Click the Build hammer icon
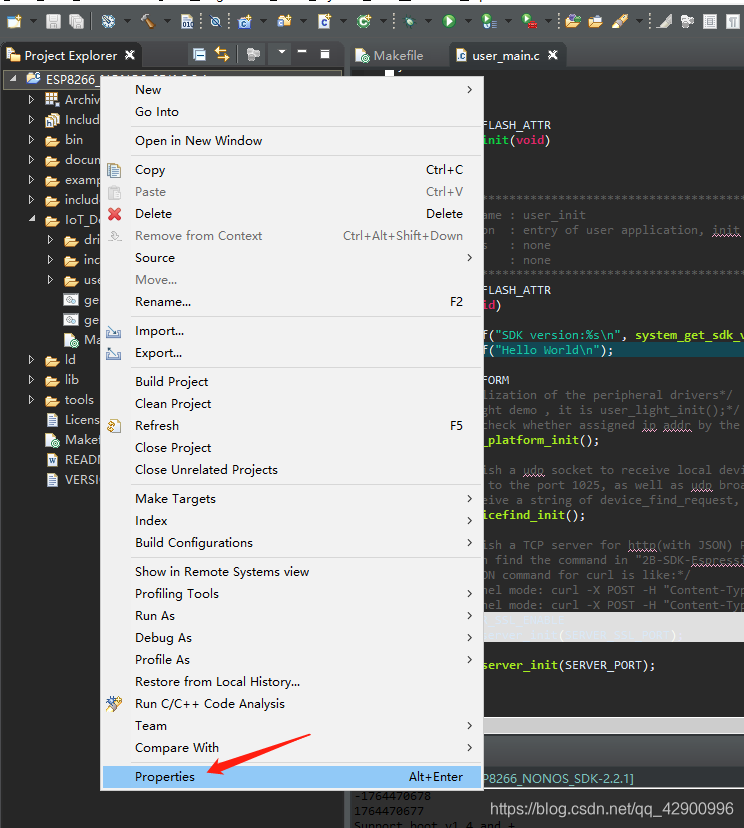The image size is (744, 828). 148,22
